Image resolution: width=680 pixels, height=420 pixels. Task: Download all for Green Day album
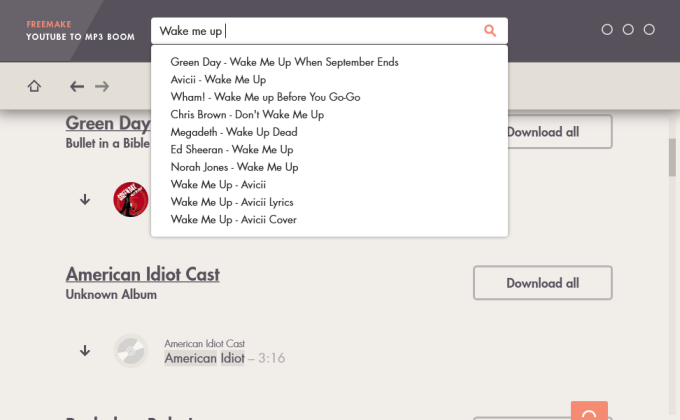click(559, 131)
